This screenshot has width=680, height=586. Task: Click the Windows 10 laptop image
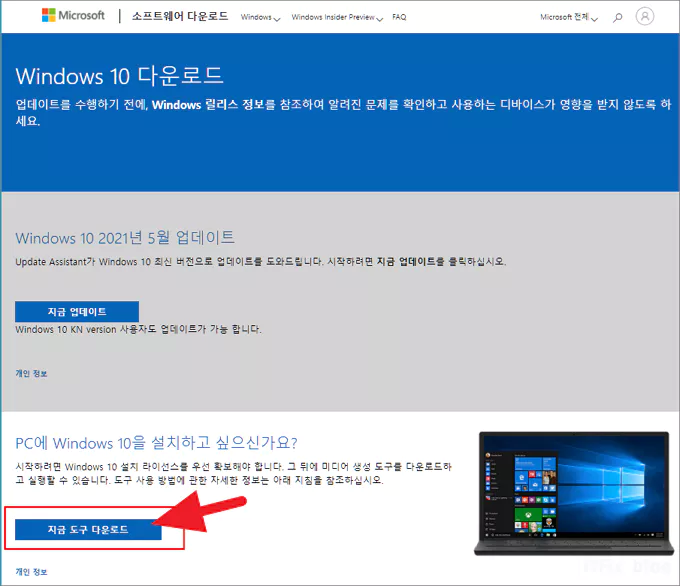(x=574, y=493)
